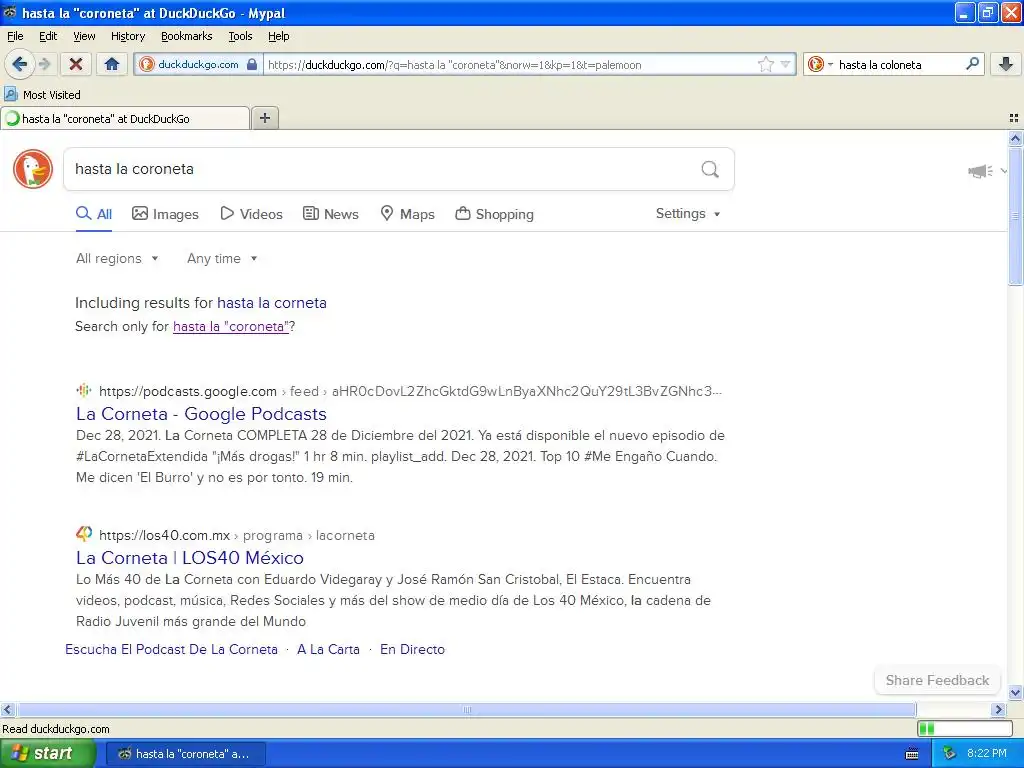Expand the All regions filter
This screenshot has height=768, width=1024.
coord(117,259)
